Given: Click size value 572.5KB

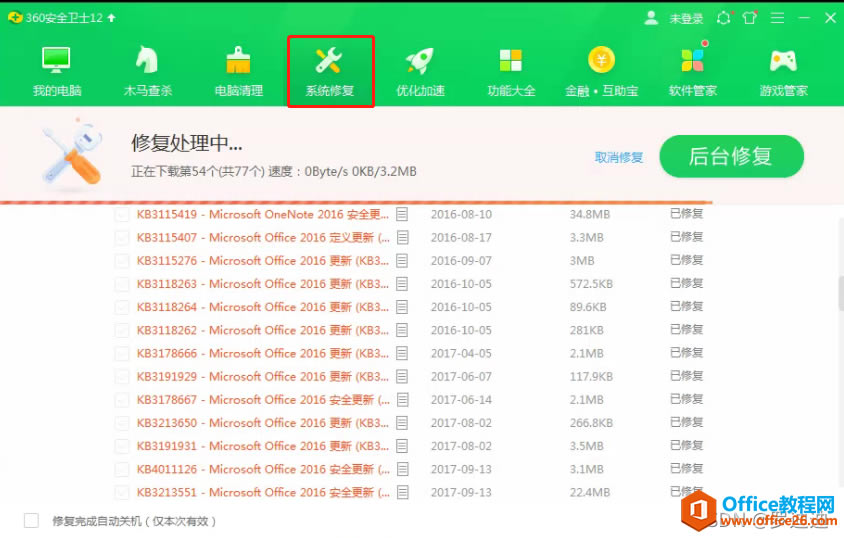Looking at the screenshot, I should coord(591,284).
